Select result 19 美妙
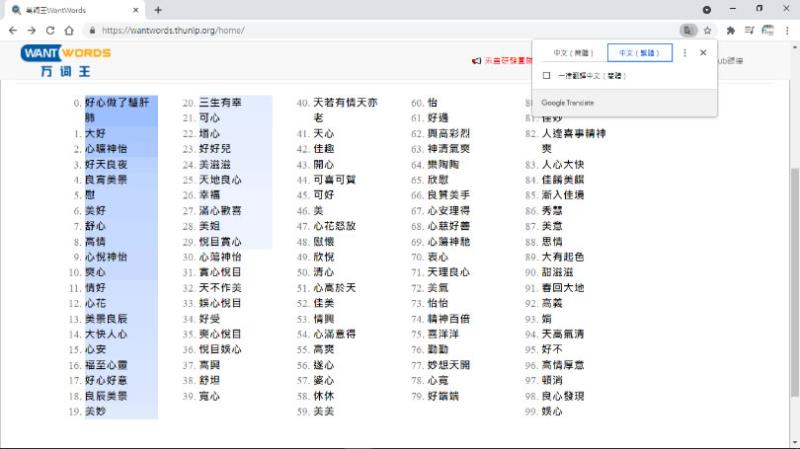This screenshot has height=449, width=800. (95, 411)
